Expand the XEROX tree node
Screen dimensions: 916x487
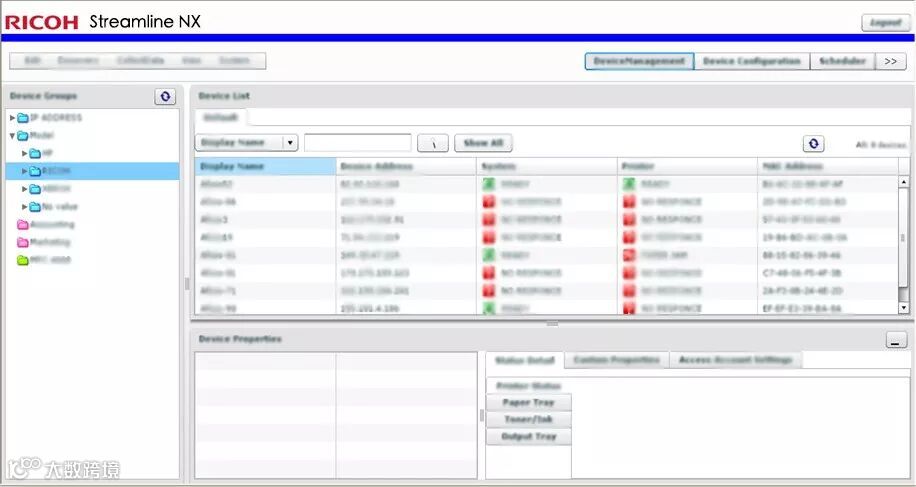click(x=25, y=189)
